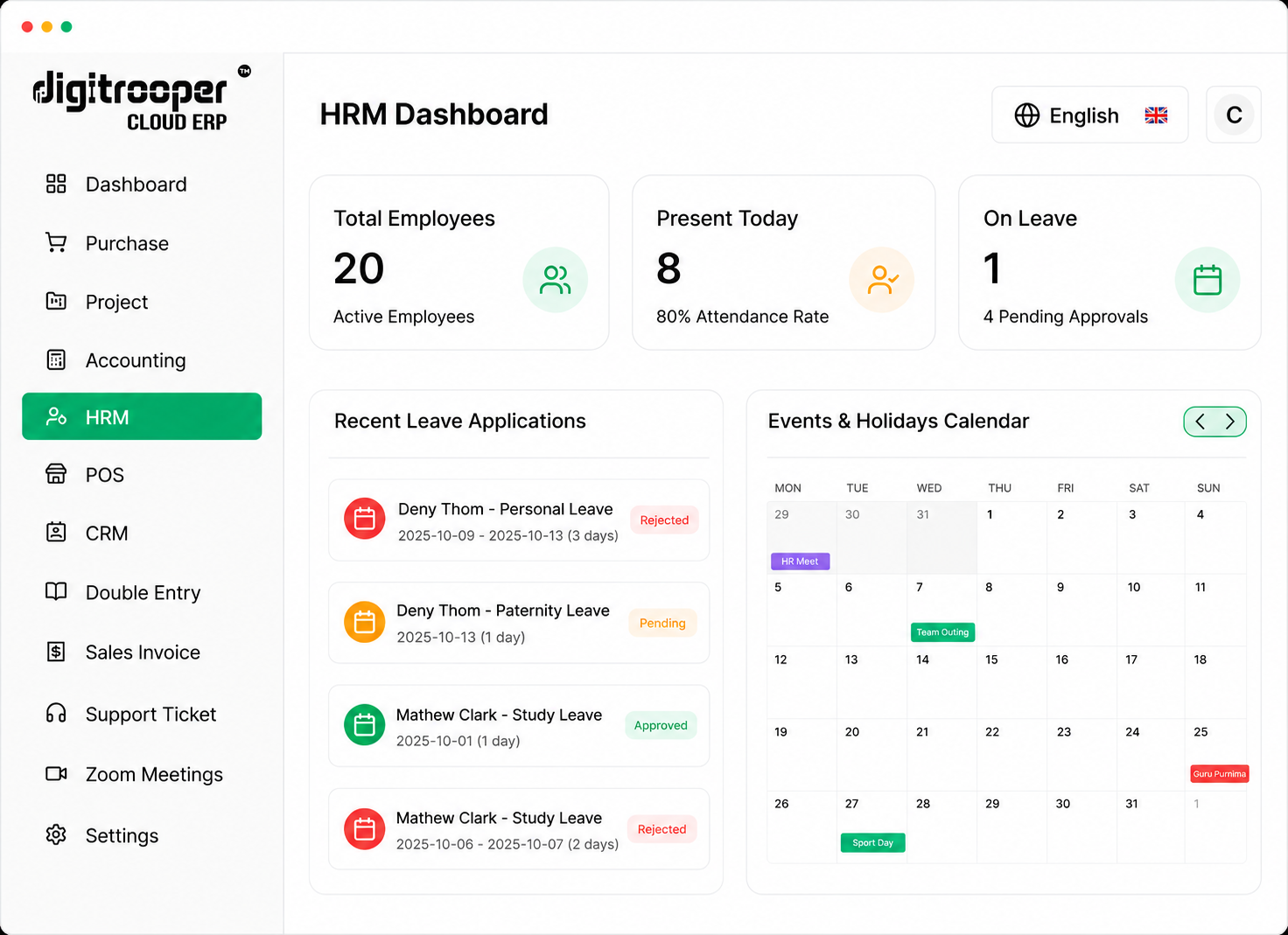Click Rejected badge on Personal Leave row
The image size is (1288, 935).
[x=664, y=520]
